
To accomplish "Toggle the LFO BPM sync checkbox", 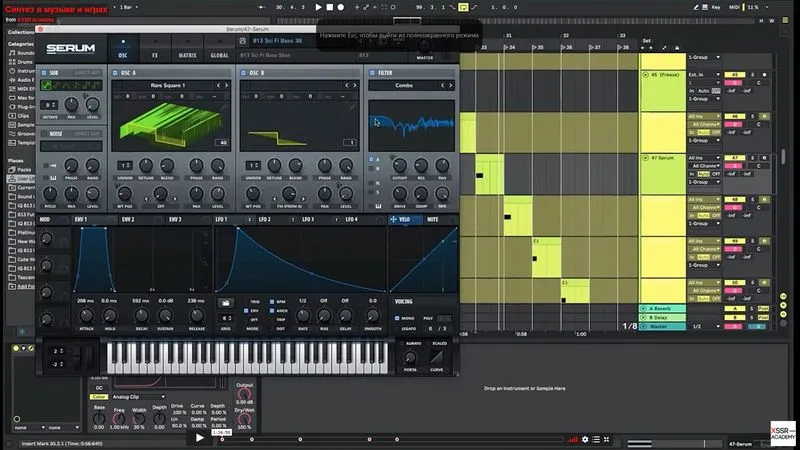I will click(x=272, y=302).
